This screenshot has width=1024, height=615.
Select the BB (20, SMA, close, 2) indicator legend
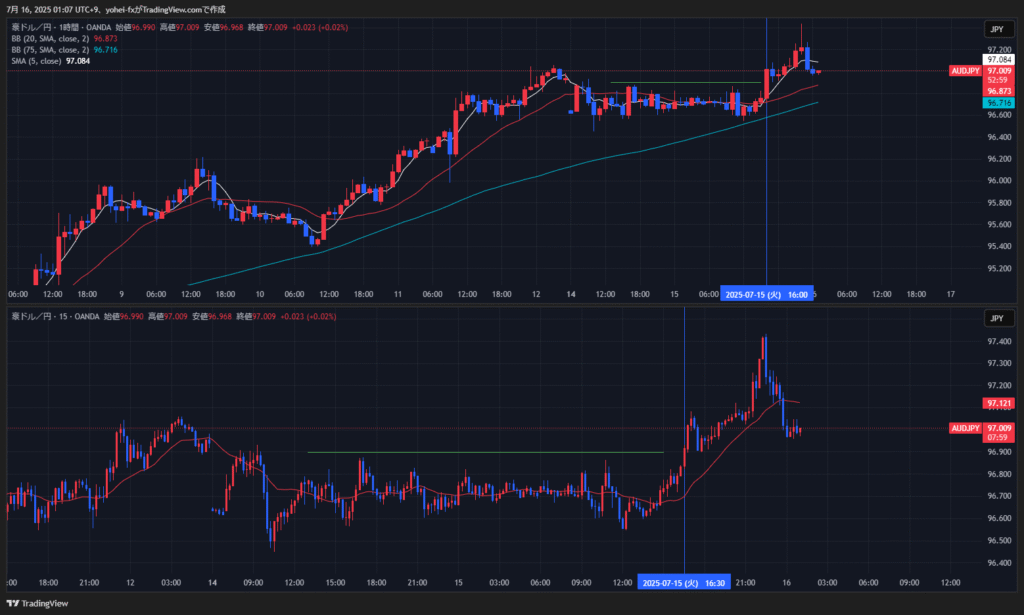click(x=50, y=38)
